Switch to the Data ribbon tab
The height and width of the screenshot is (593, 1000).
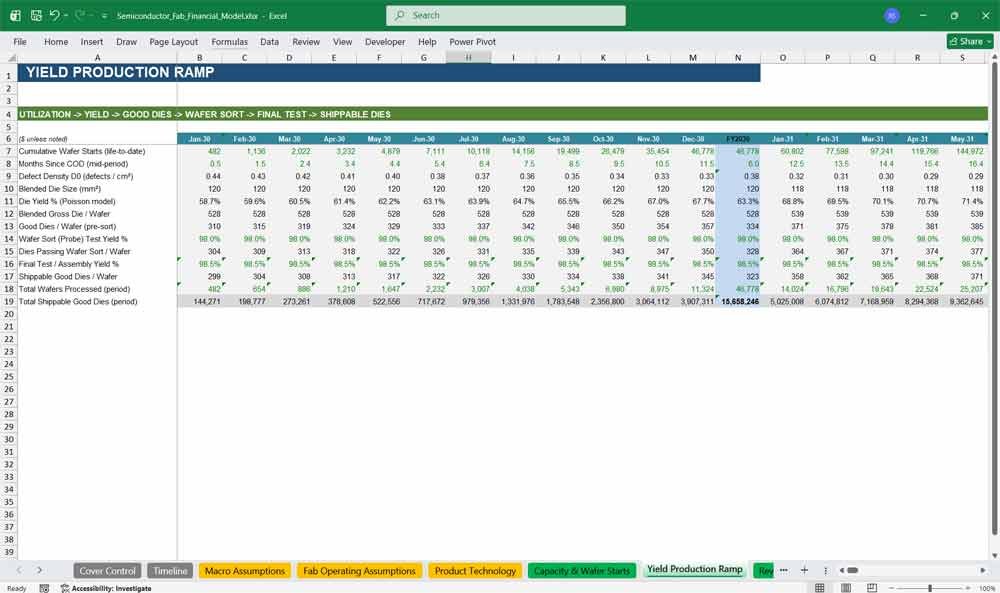tap(269, 41)
